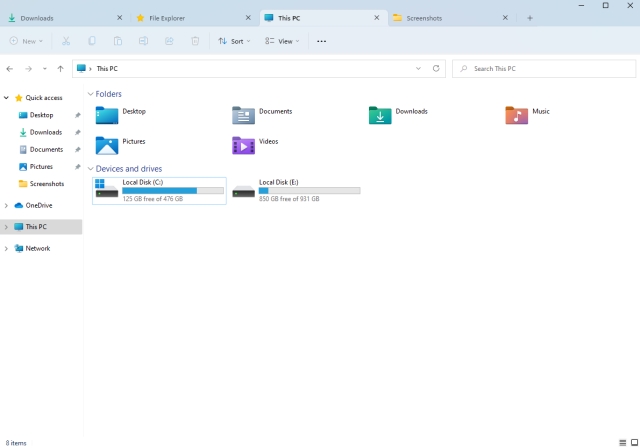640x448 pixels.
Task: Expand address bar history dropdown
Action: tap(418, 69)
